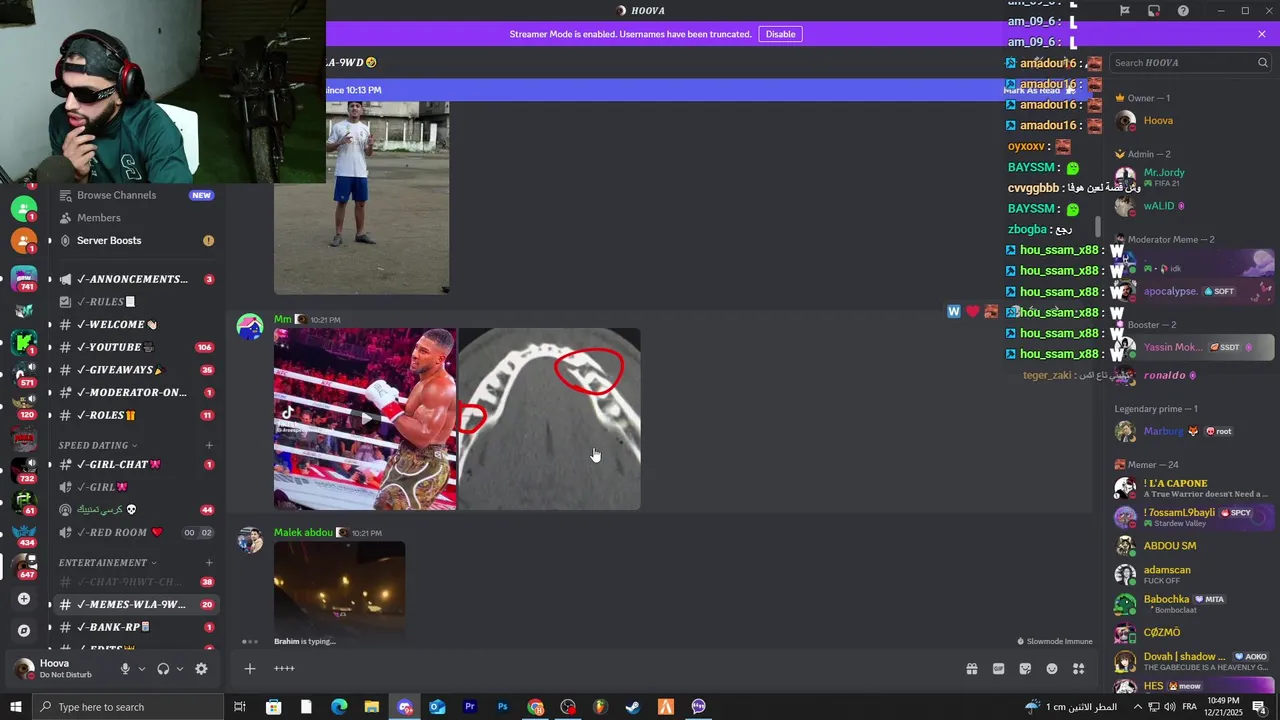Open Hoova's profile in member list
1280x720 pixels.
point(1193,121)
